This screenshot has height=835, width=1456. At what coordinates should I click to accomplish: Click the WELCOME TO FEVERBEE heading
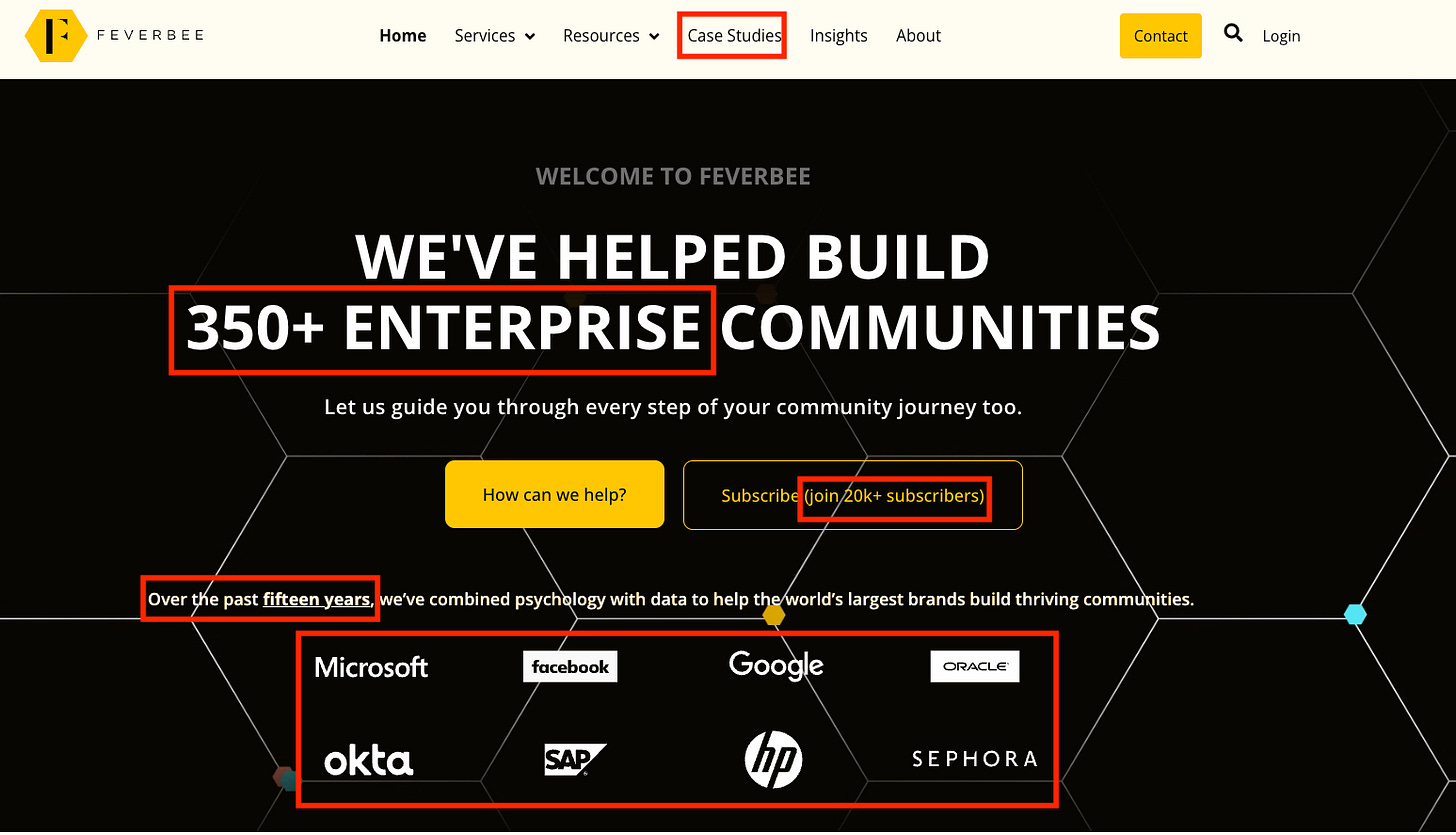pos(673,177)
